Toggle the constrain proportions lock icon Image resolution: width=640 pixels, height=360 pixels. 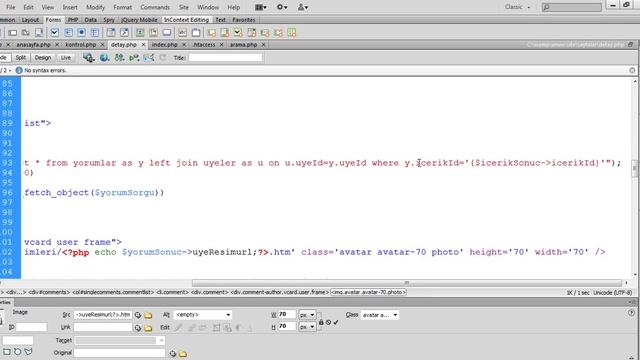point(321,322)
